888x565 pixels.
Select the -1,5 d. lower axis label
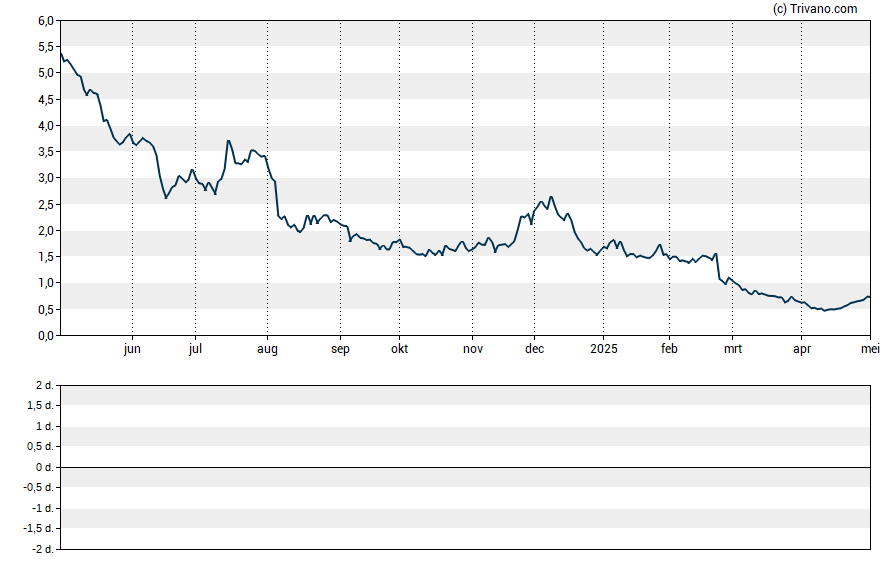pyautogui.click(x=39, y=529)
